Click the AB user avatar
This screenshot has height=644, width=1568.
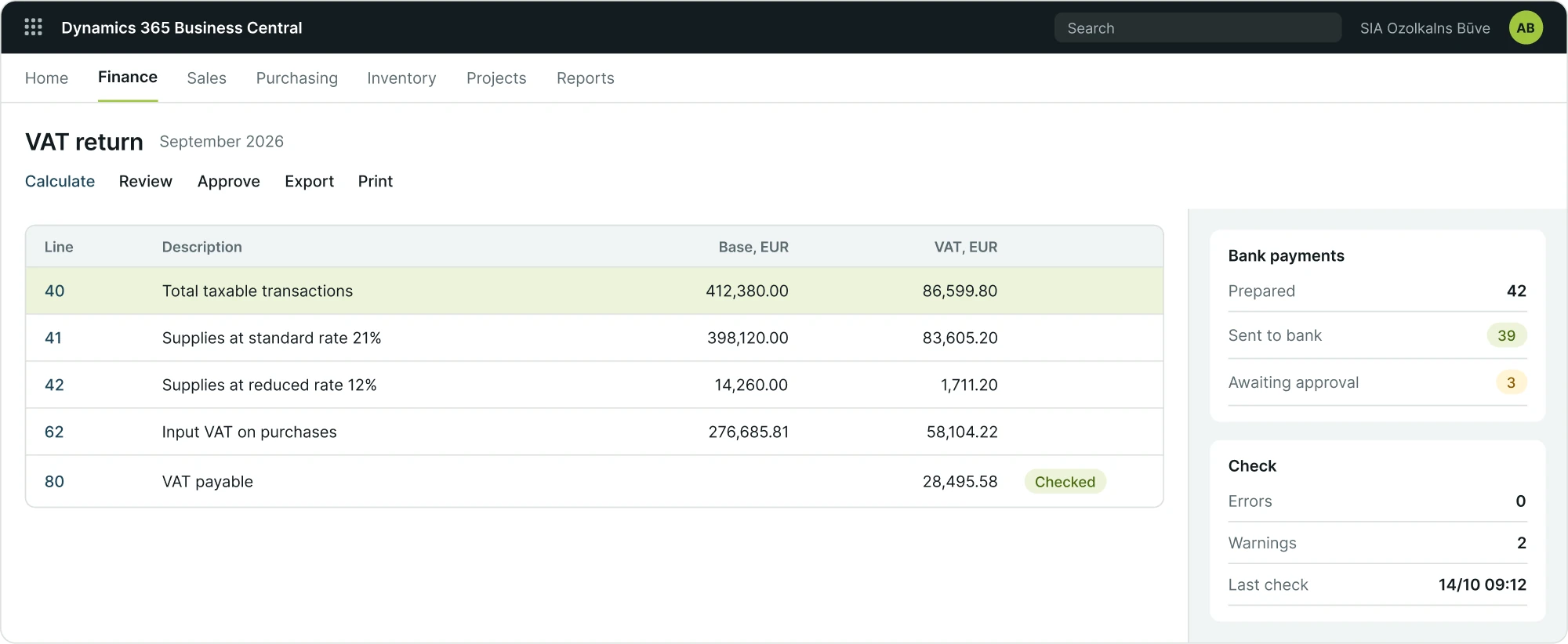[1526, 28]
